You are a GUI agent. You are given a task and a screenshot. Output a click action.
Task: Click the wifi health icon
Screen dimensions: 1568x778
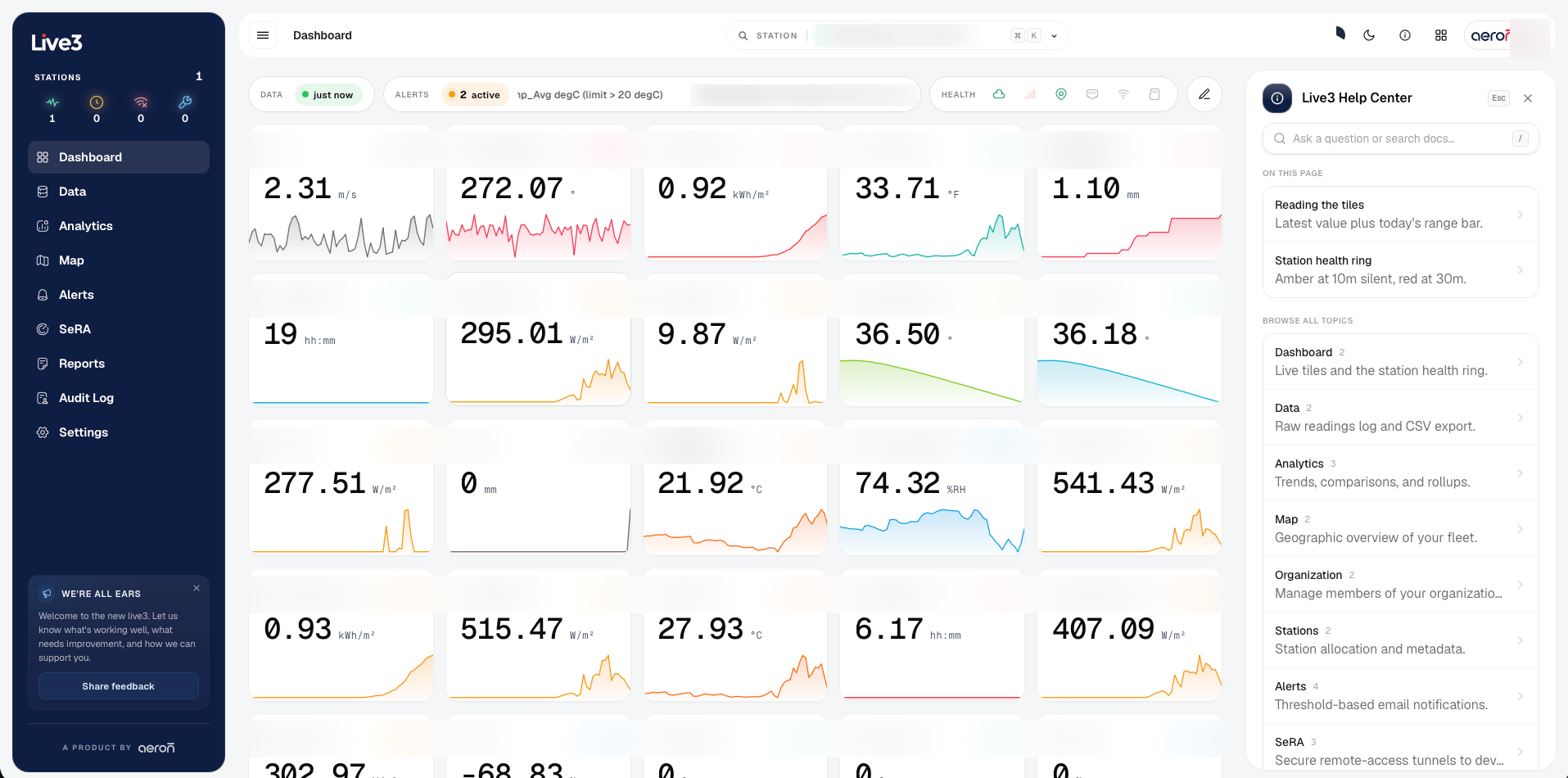click(x=1123, y=94)
